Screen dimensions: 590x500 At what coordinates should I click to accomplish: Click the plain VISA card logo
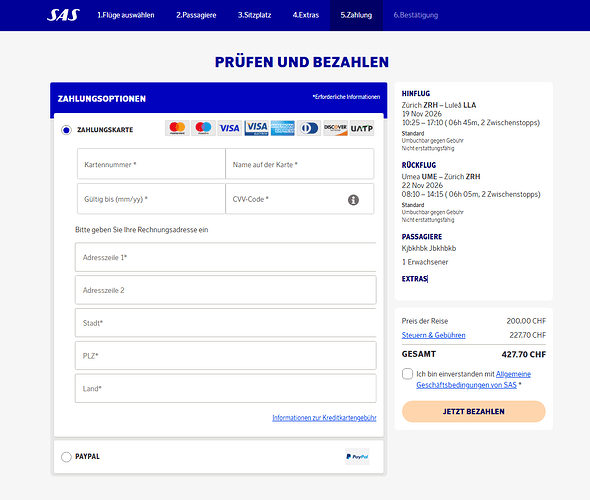tap(230, 128)
